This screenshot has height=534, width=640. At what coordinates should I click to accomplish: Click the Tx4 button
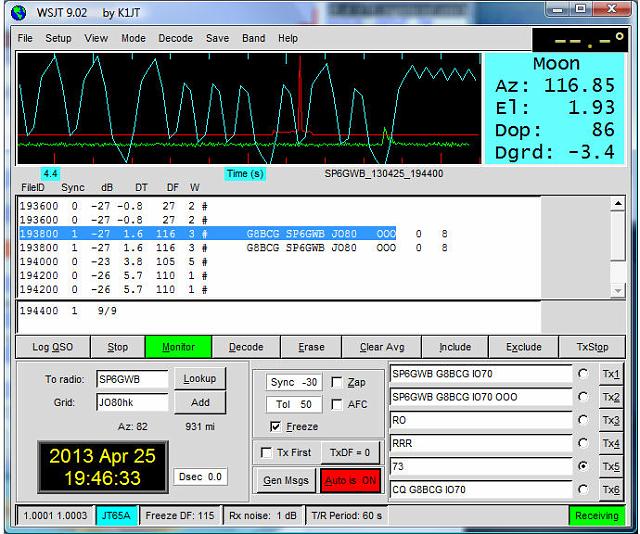pos(611,443)
